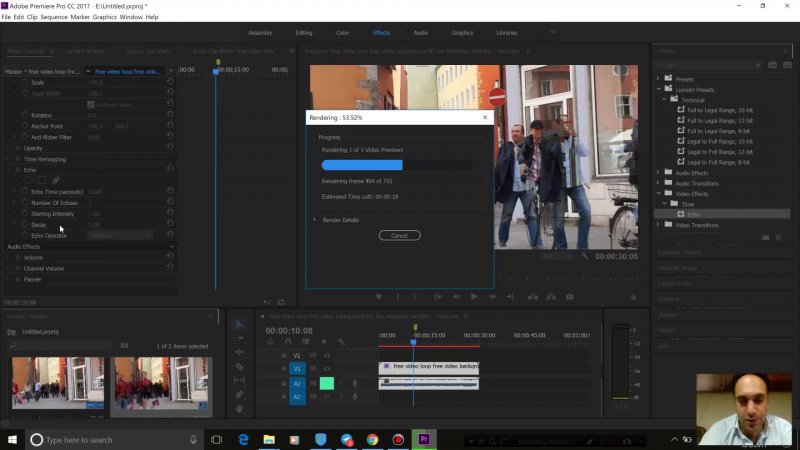Viewport: 800px width, 450px height.
Task: Select the Selection tool in timeline toolbar
Action: [x=239, y=324]
